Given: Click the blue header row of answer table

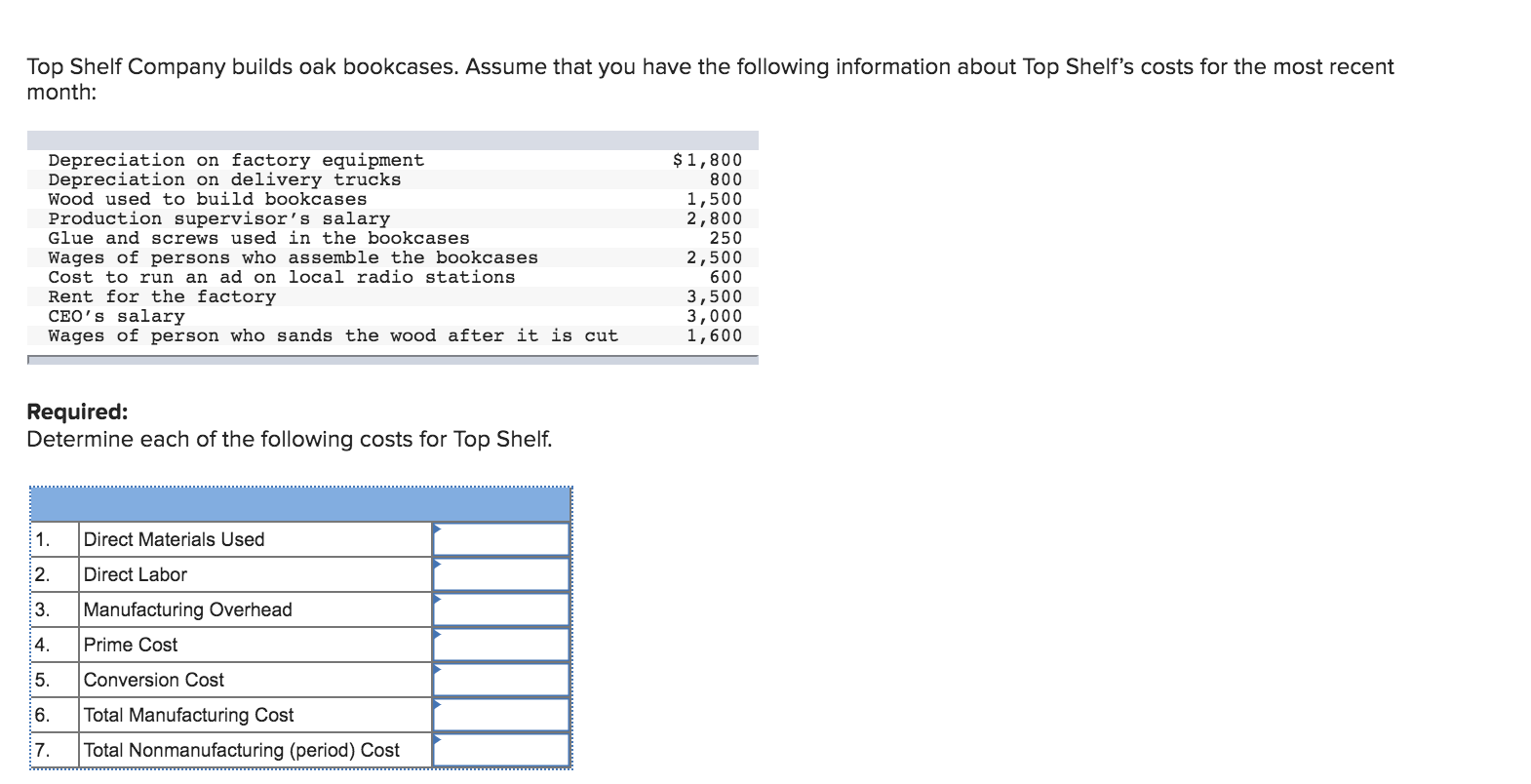Looking at the screenshot, I should (x=300, y=504).
